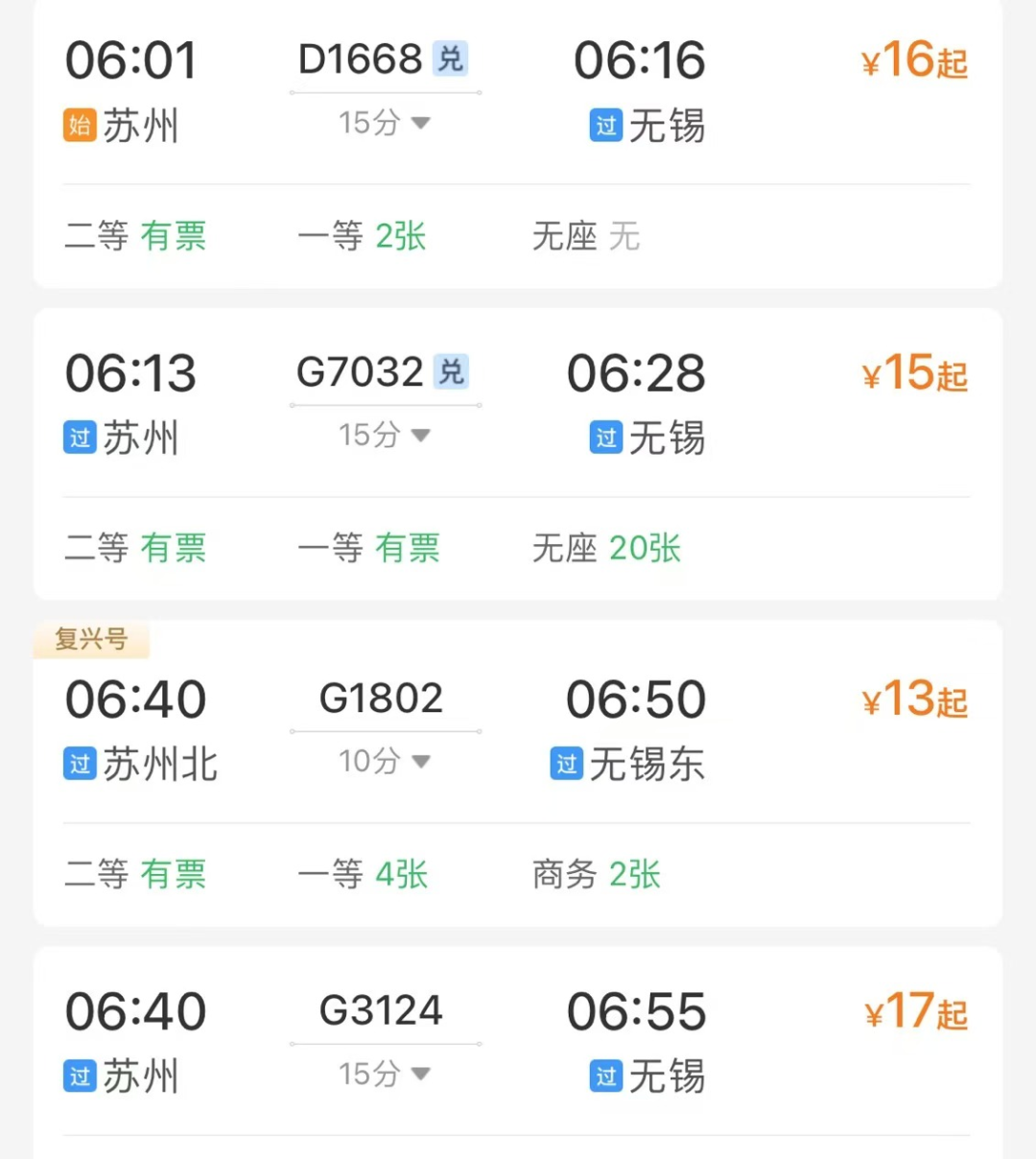Click the blue 过 icon beside 苏州北

coord(80,764)
